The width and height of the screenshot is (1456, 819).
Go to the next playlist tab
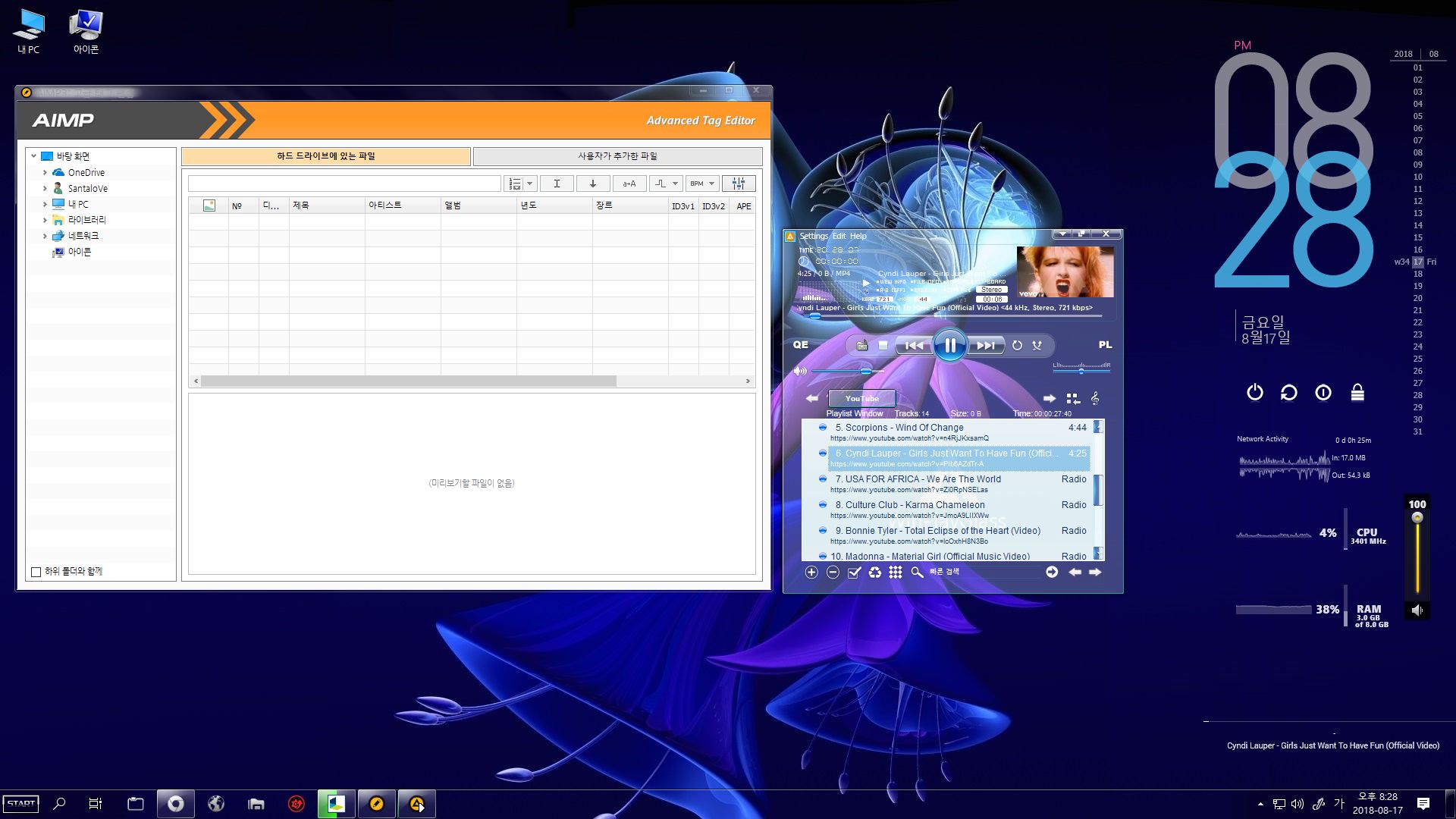(x=1049, y=398)
